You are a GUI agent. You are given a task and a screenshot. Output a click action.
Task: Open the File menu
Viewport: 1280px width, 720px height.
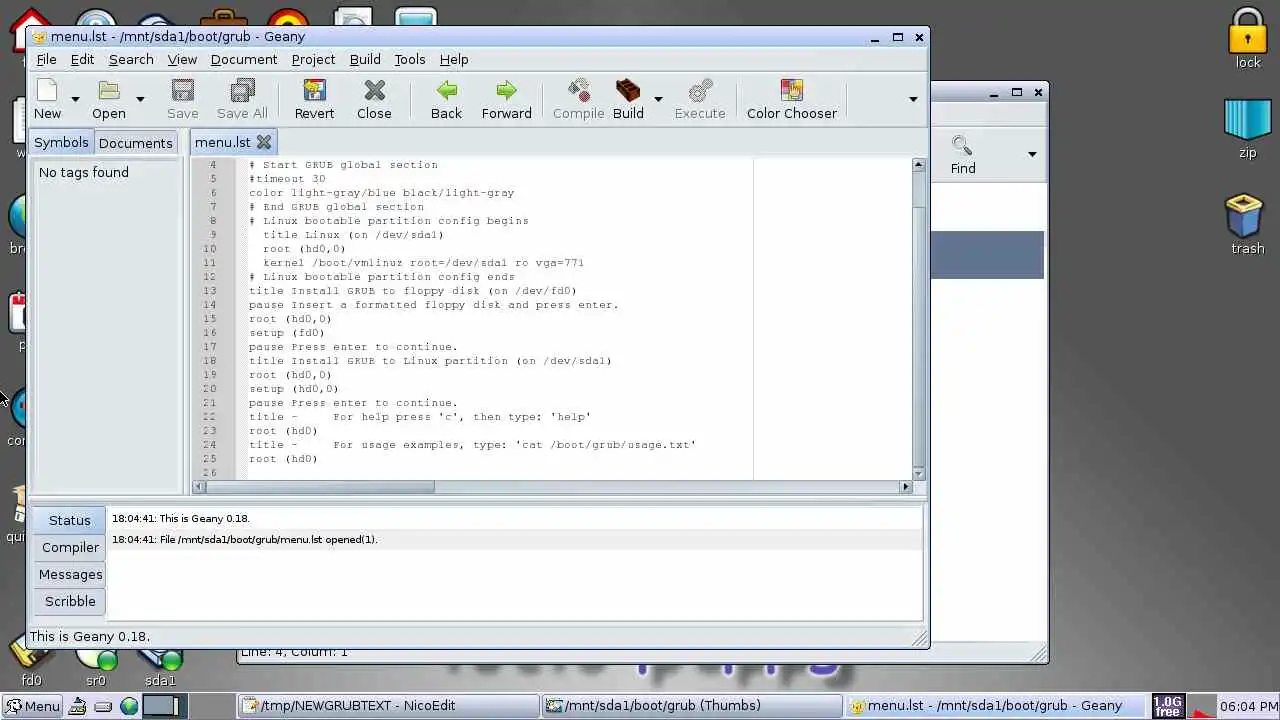tap(46, 59)
